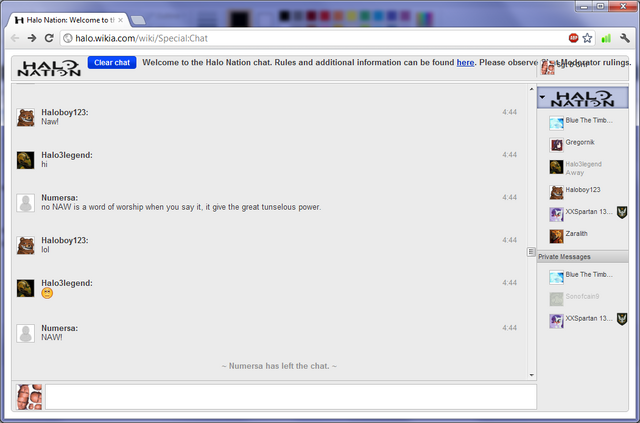Click the browser address bar URL
The height and width of the screenshot is (423, 640).
(141, 38)
